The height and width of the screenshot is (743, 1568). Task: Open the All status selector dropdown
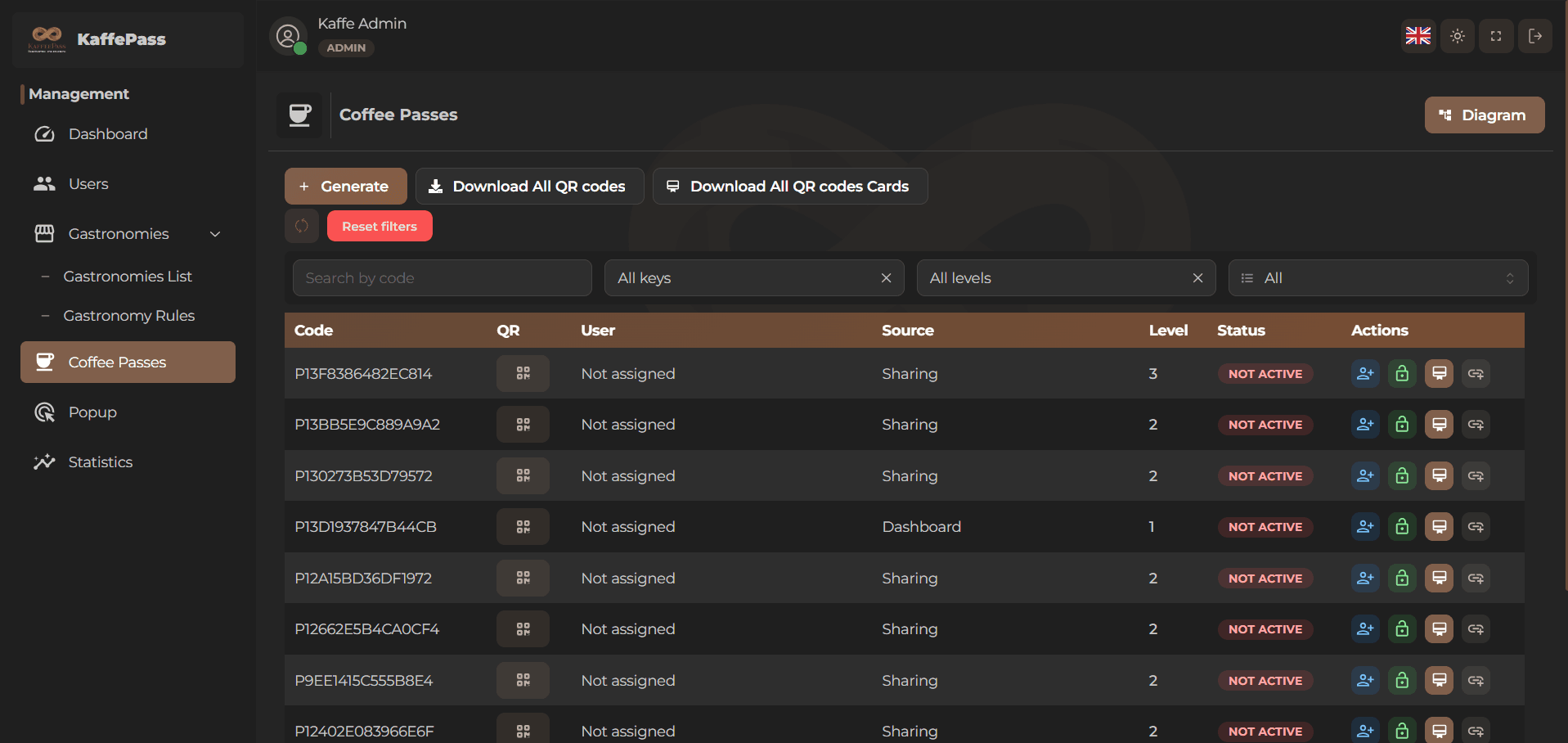(x=1377, y=278)
